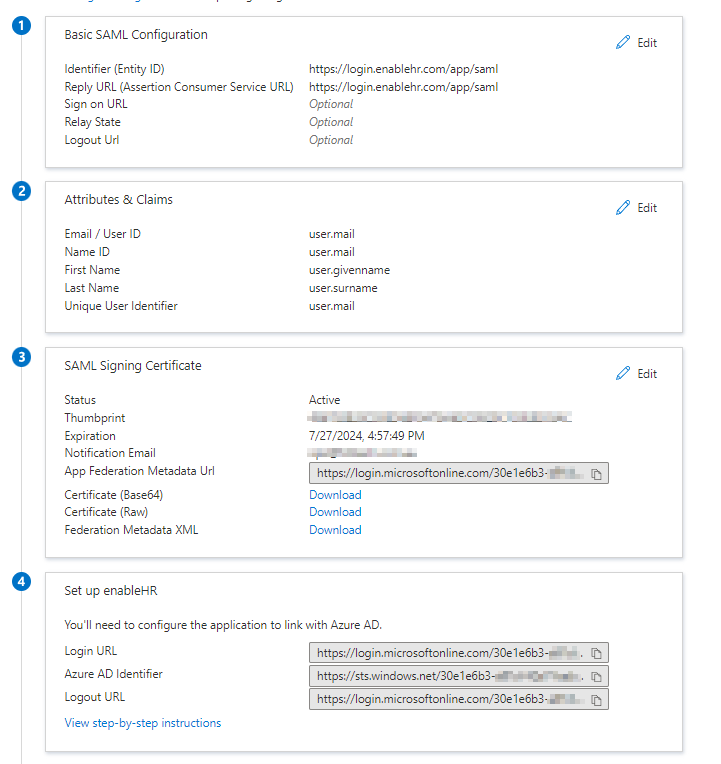Edit the Basic SAML Configuration section

tap(636, 43)
